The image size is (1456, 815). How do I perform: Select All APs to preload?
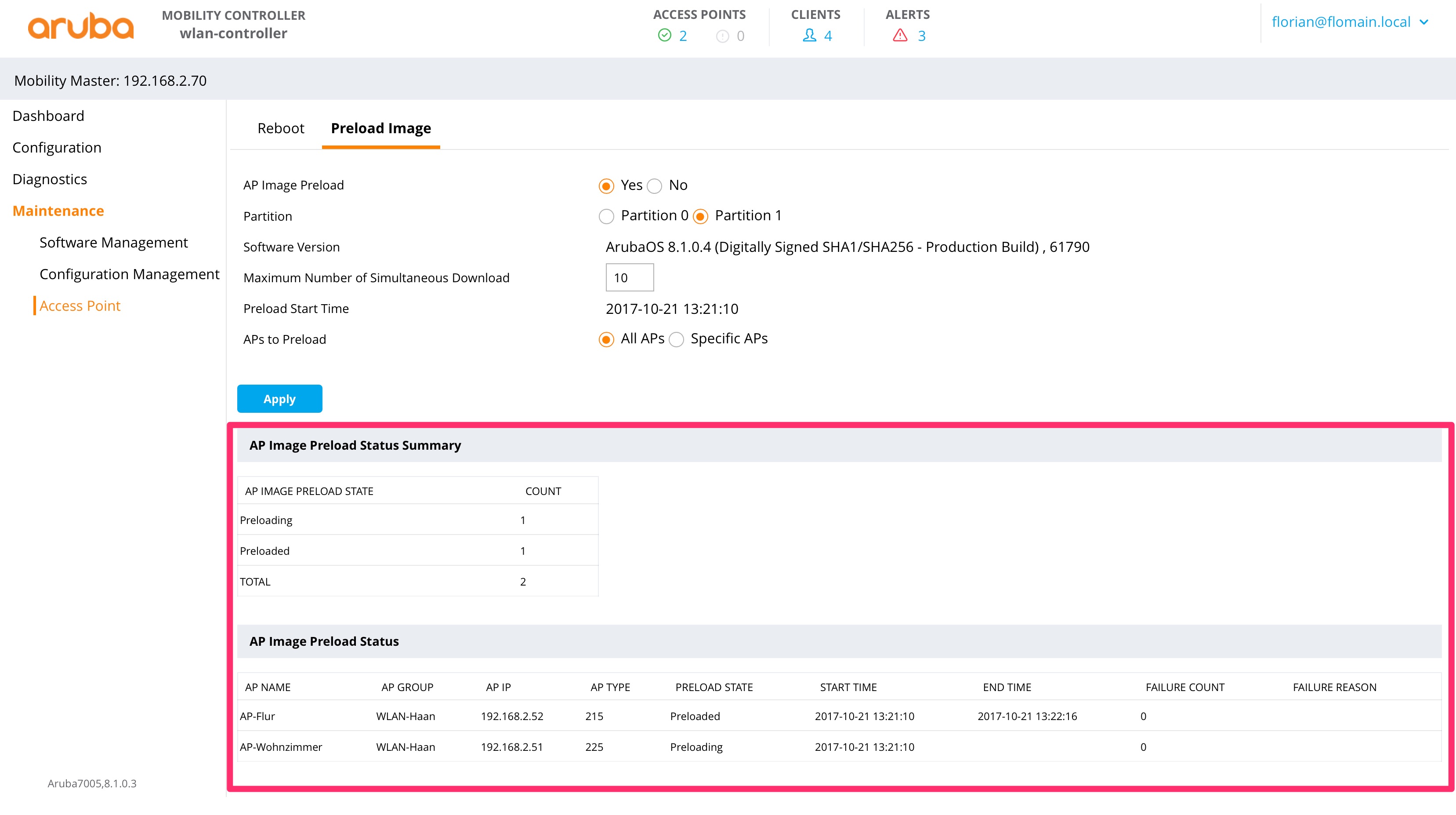pyautogui.click(x=606, y=339)
